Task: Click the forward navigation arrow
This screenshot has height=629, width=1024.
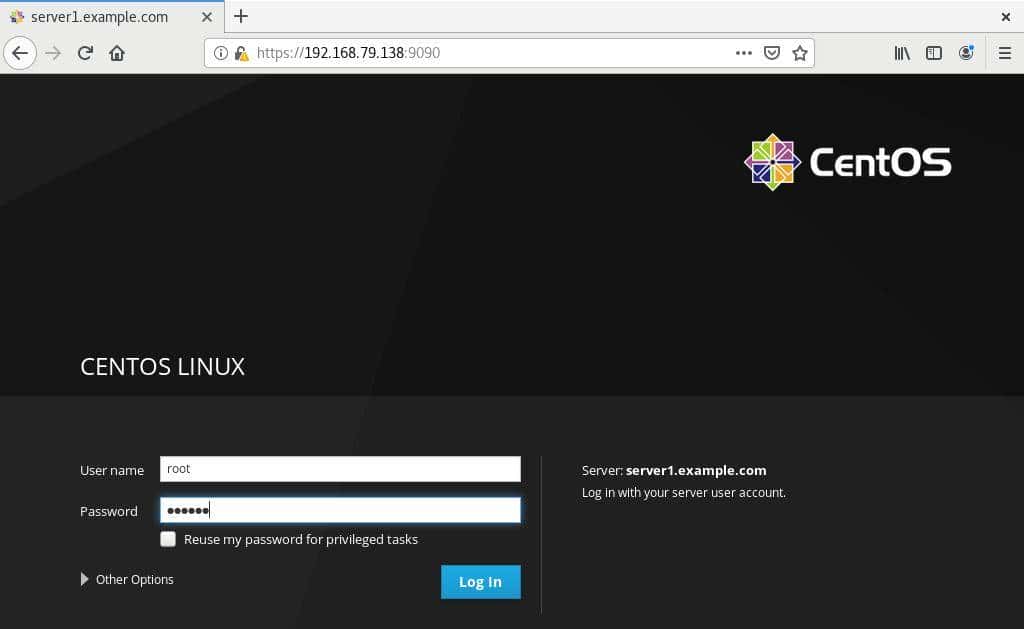Action: pyautogui.click(x=52, y=53)
